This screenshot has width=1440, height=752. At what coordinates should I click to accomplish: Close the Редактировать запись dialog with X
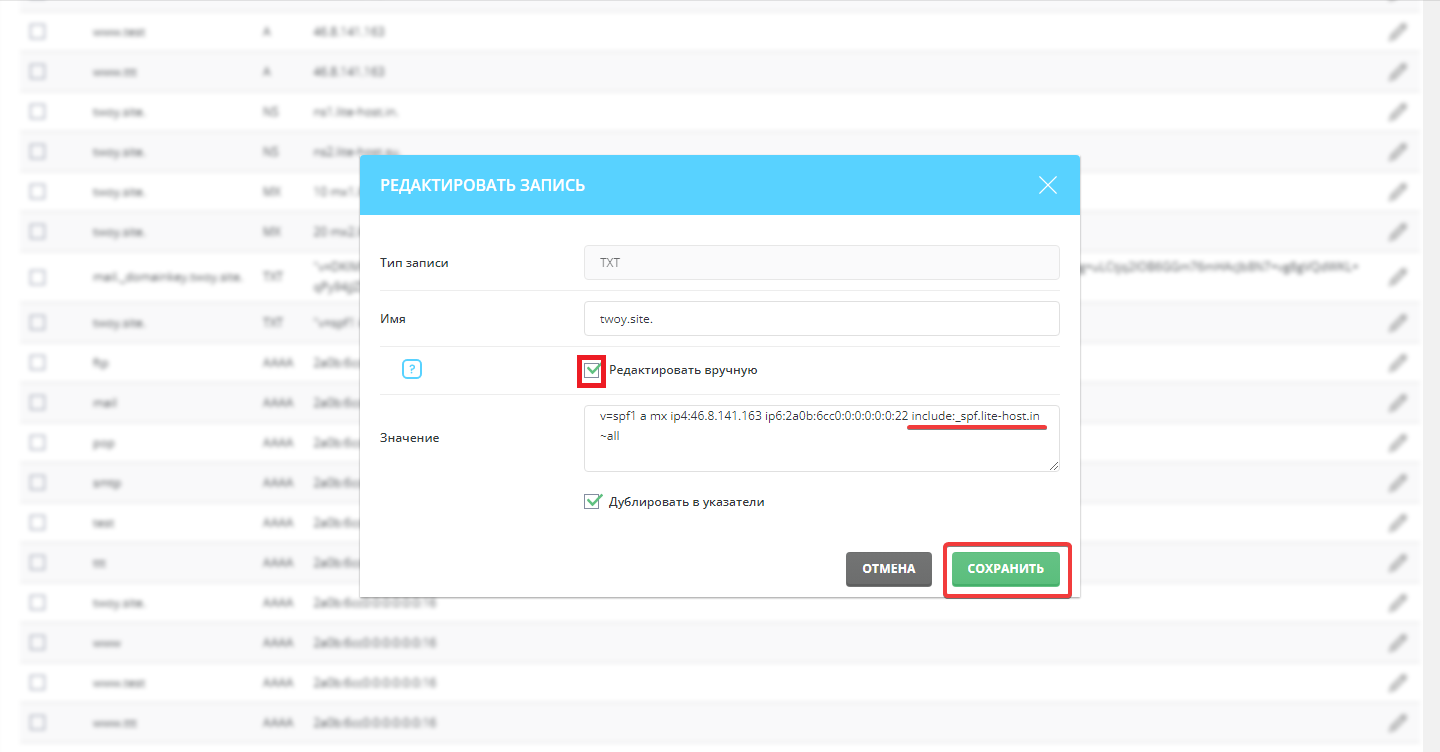[1048, 185]
